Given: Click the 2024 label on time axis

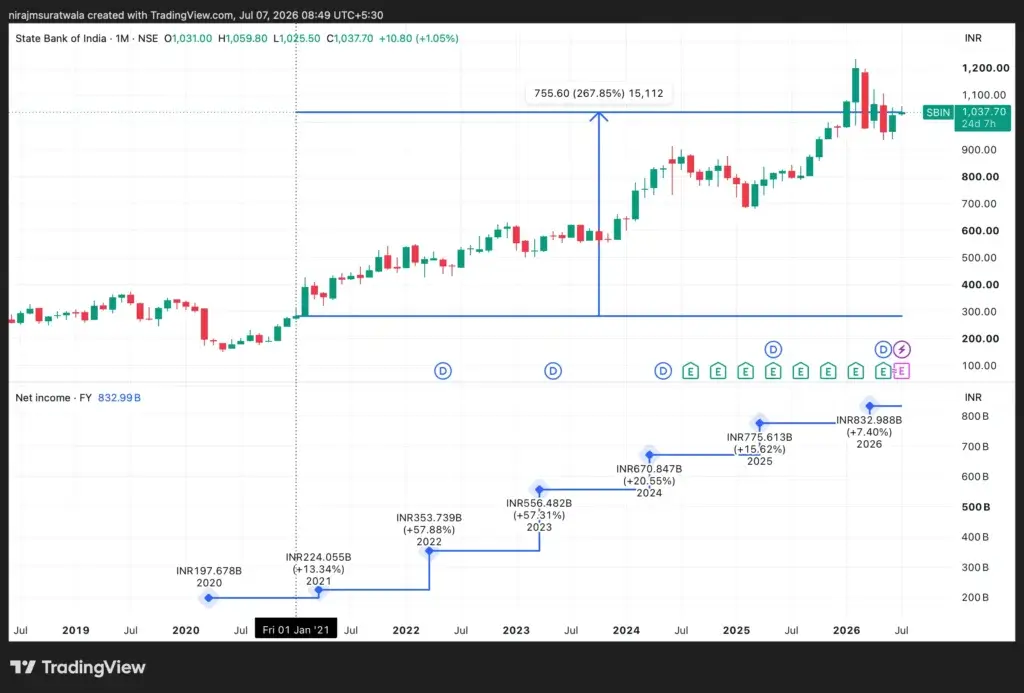Looking at the screenshot, I should click(626, 630).
